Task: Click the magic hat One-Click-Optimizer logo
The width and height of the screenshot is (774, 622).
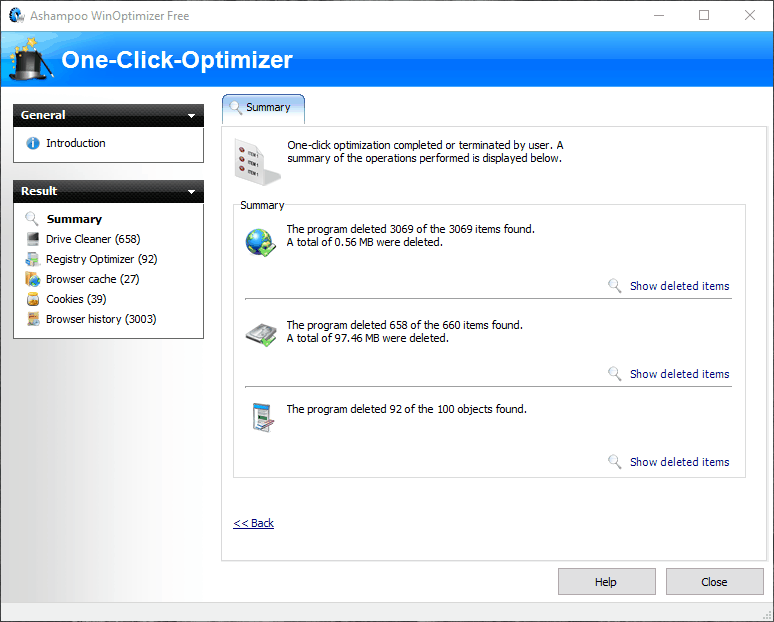Action: click(x=31, y=59)
